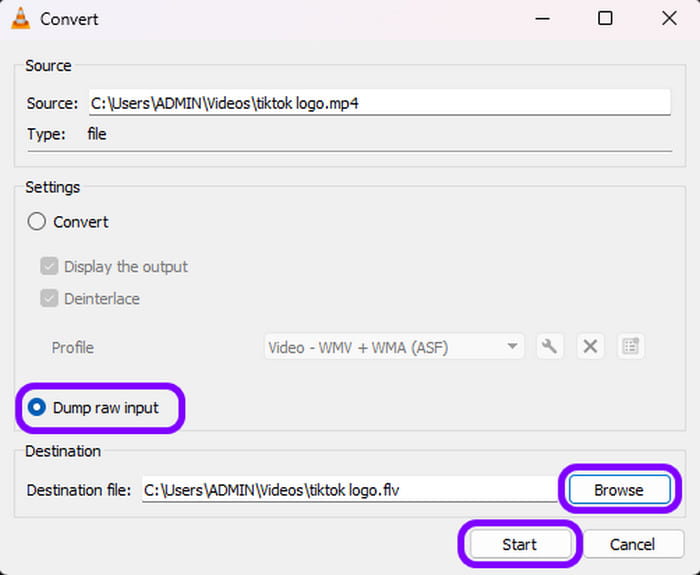The width and height of the screenshot is (700, 575).
Task: Click the 'file' type value text
Action: pyautogui.click(x=97, y=134)
